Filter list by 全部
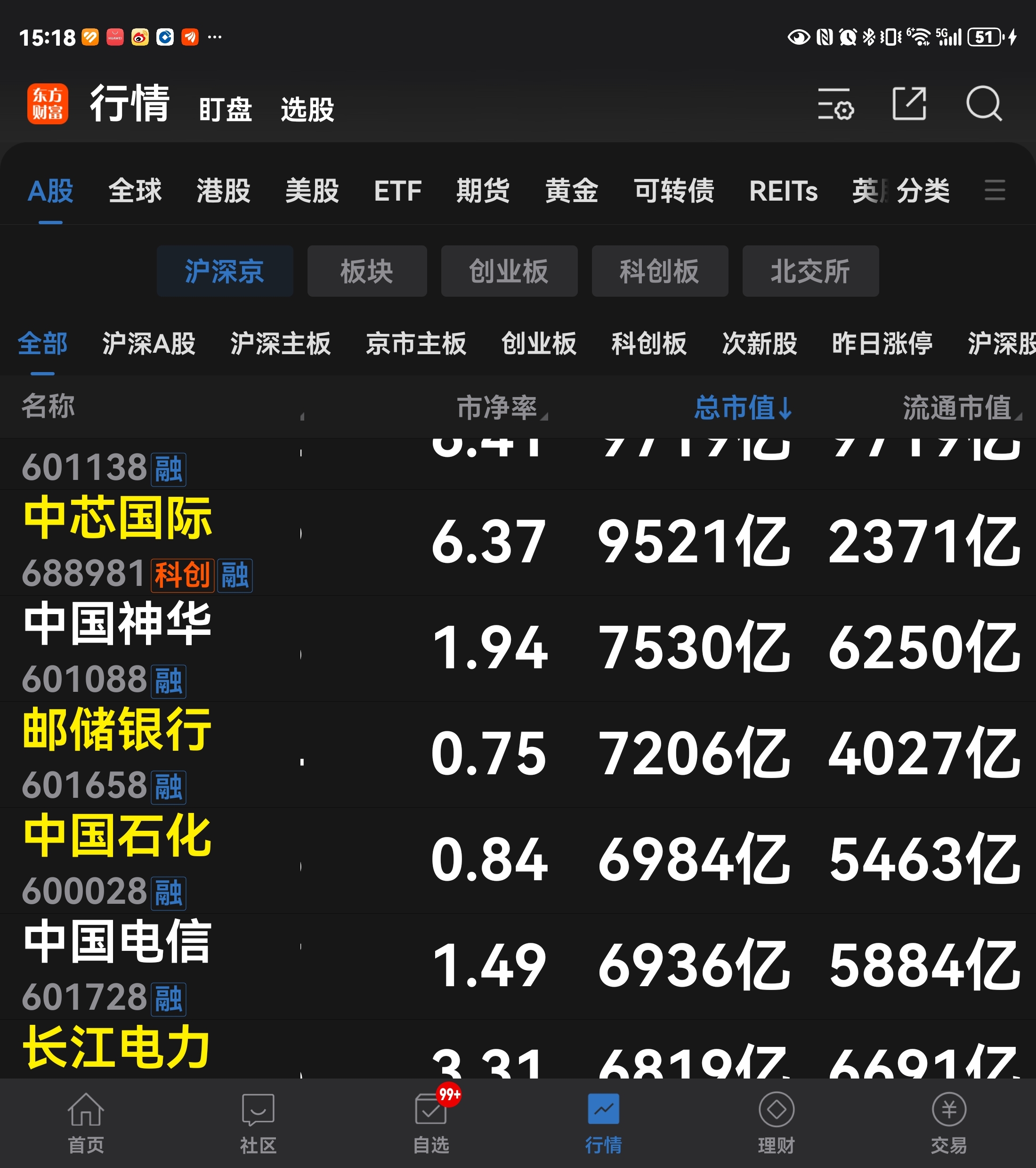Viewport: 1036px width, 1168px height. (42, 343)
